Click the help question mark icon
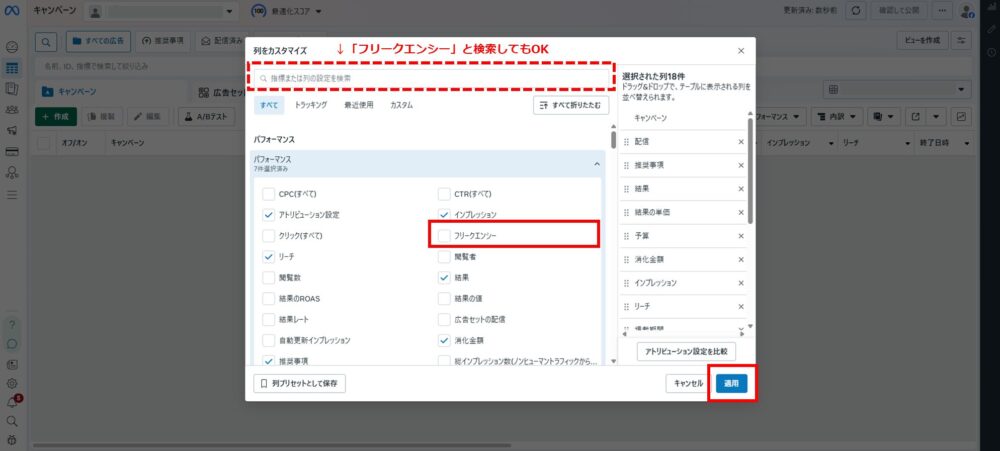 coord(12,325)
